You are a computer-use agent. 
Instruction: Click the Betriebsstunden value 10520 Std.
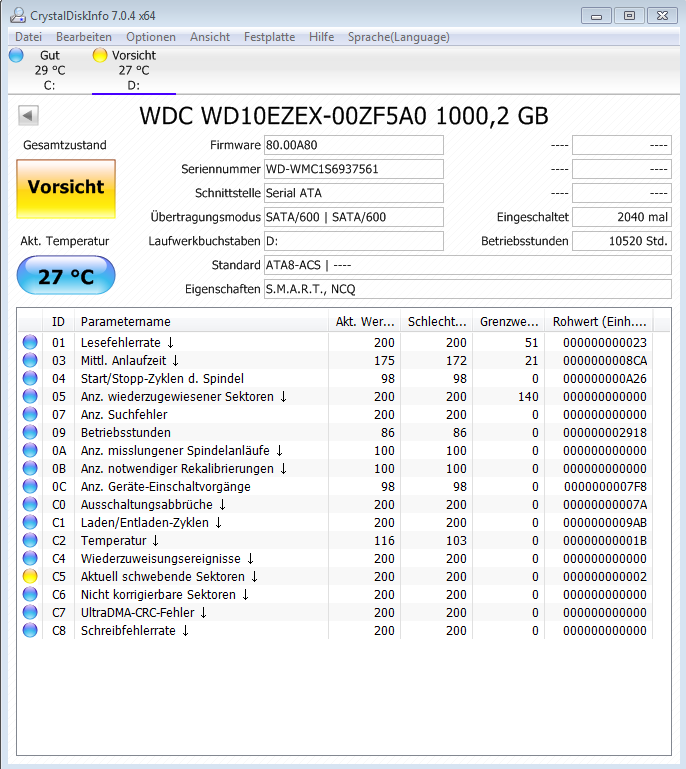622,241
